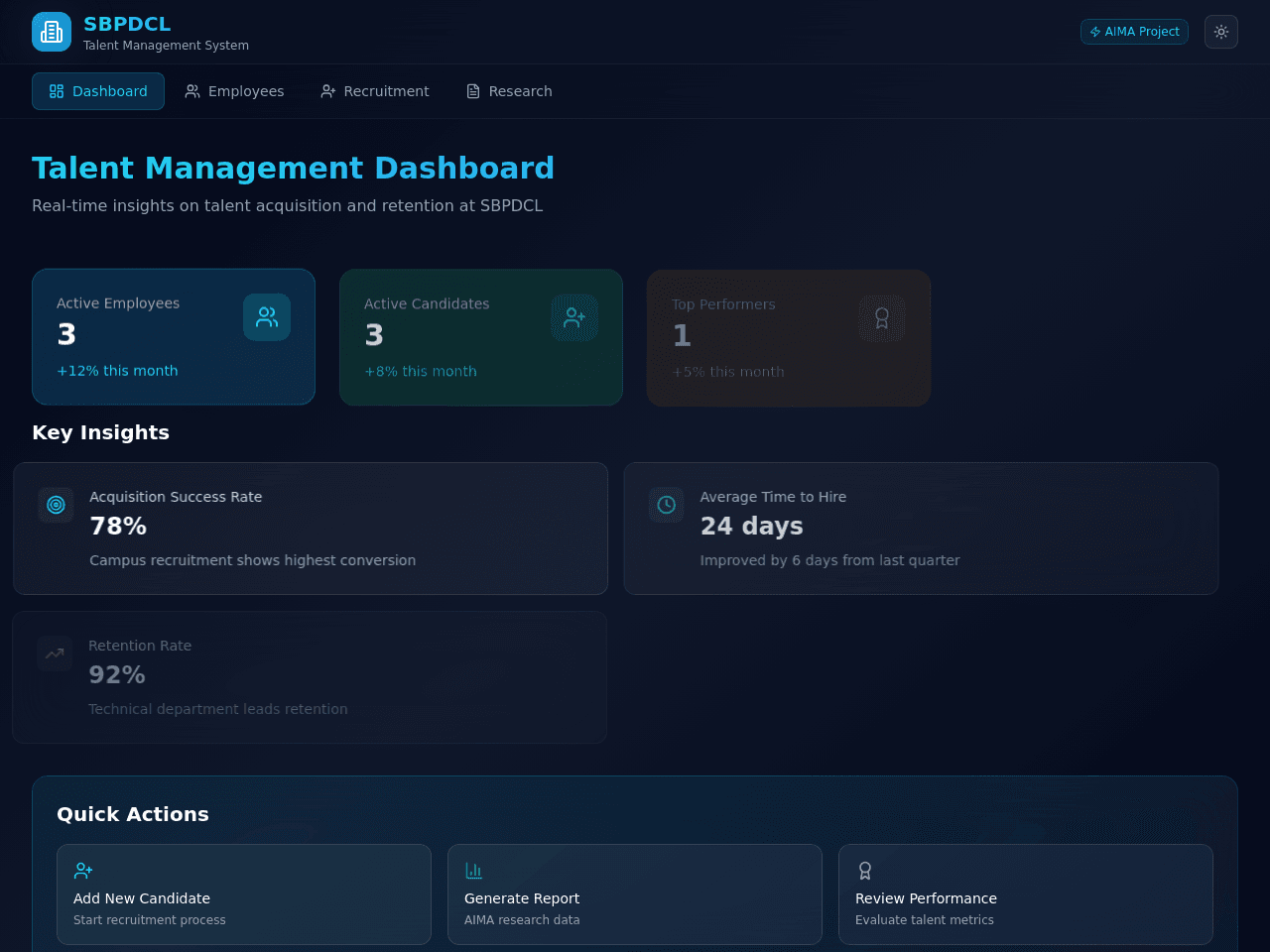Select the Add New Candidate quick action
1270x952 pixels.
pyautogui.click(x=244, y=894)
